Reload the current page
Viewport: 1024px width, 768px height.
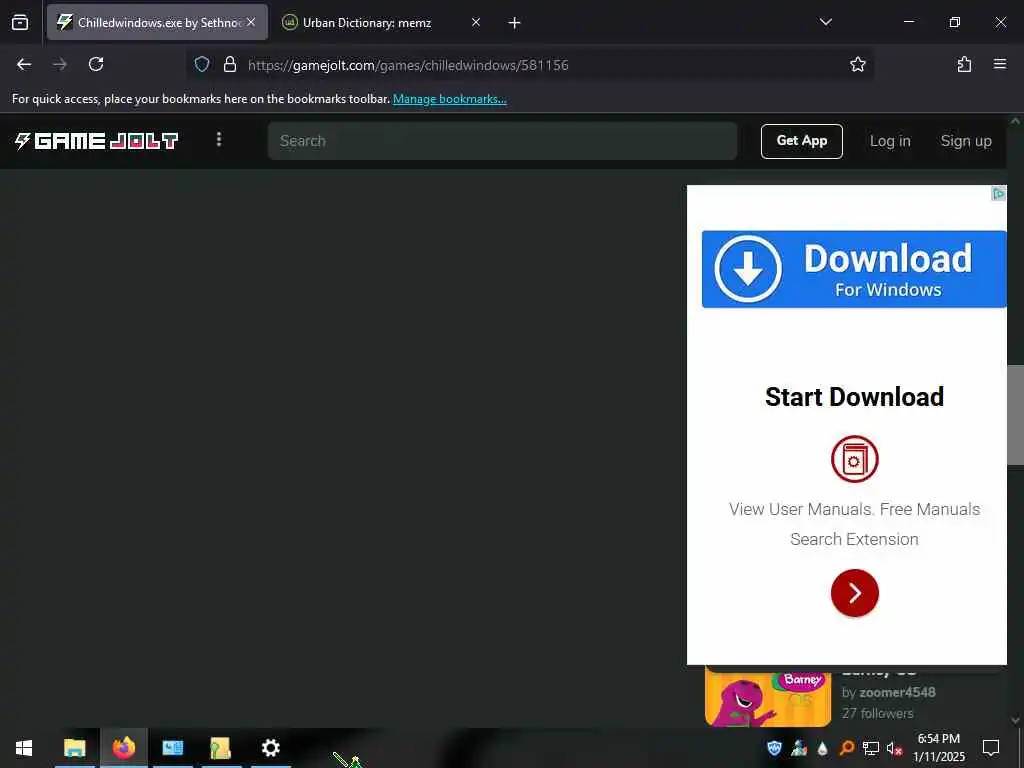[x=96, y=64]
